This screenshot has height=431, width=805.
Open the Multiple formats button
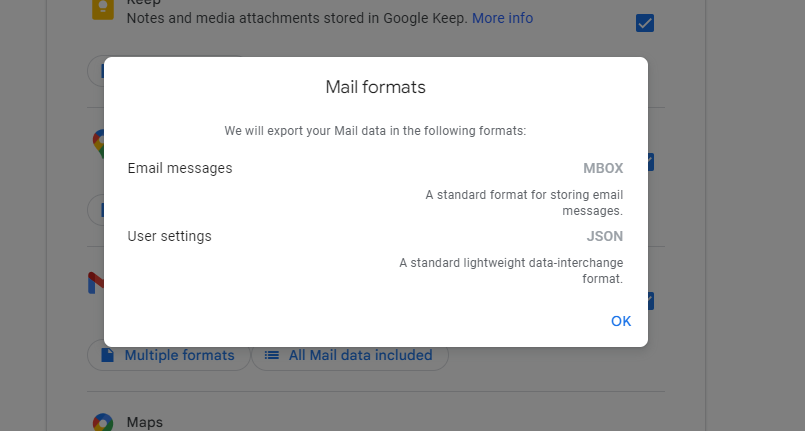click(x=169, y=355)
